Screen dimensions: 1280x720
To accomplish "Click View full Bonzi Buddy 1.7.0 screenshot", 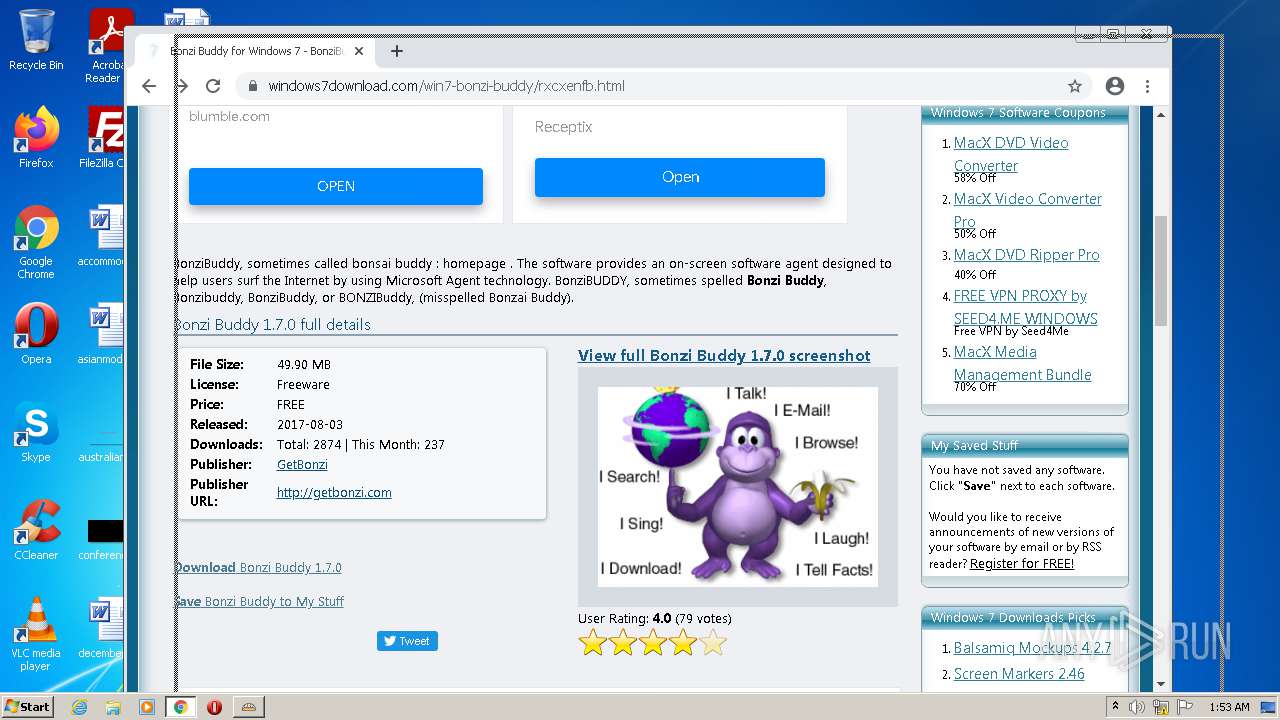I will tap(724, 356).
